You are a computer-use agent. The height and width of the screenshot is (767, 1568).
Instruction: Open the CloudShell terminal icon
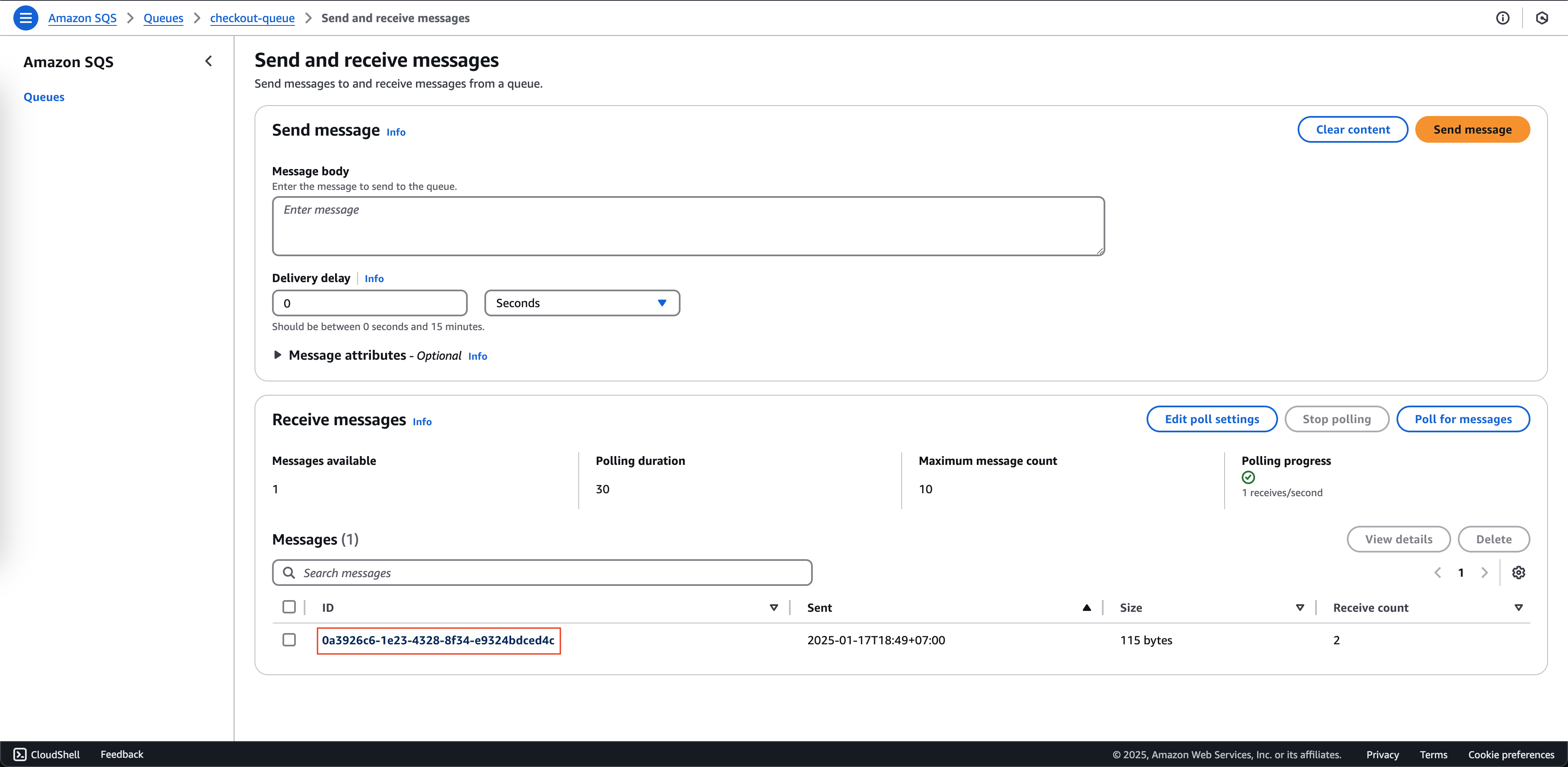[x=20, y=754]
